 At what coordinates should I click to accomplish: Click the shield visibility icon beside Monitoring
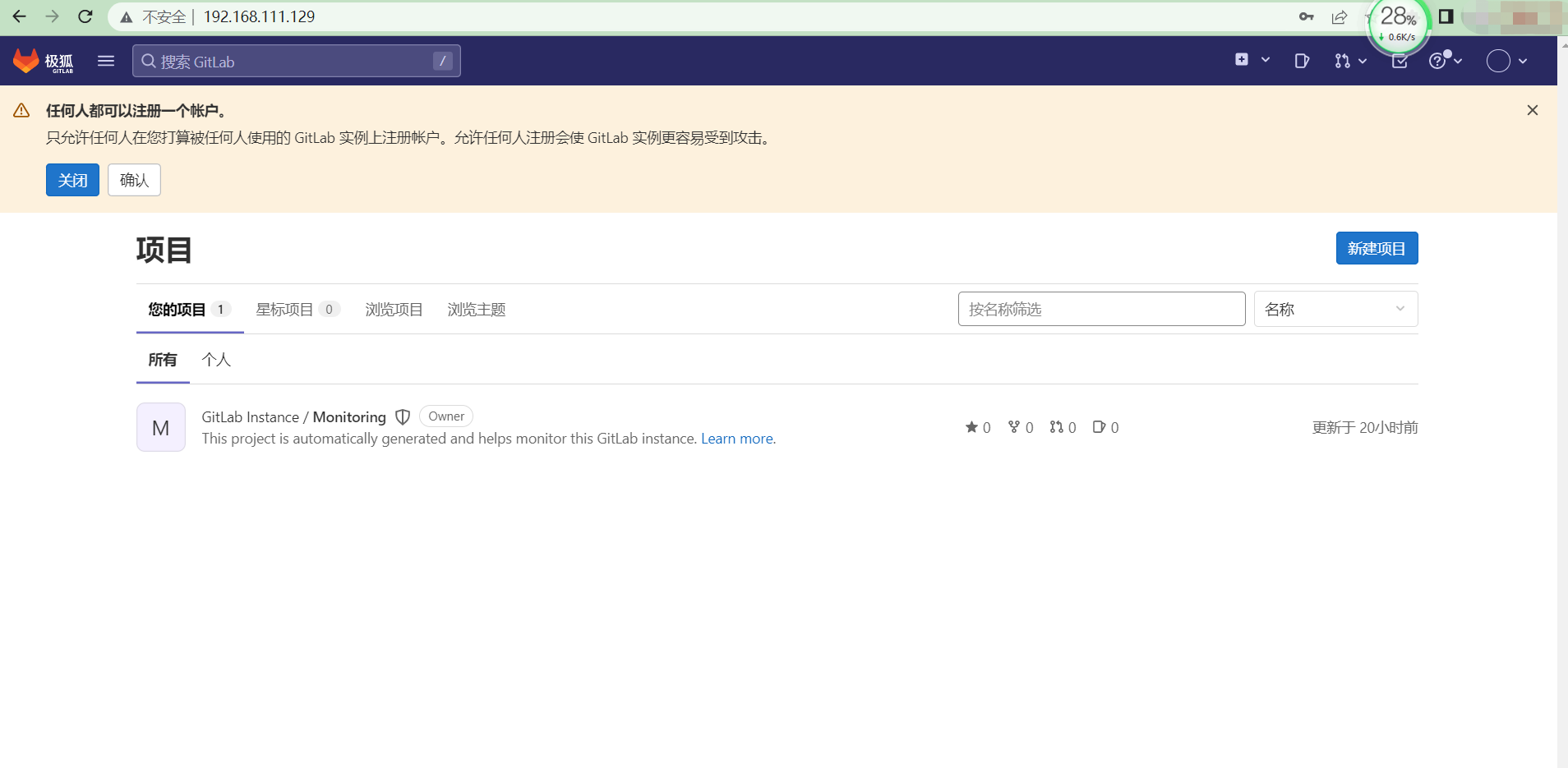(x=403, y=417)
